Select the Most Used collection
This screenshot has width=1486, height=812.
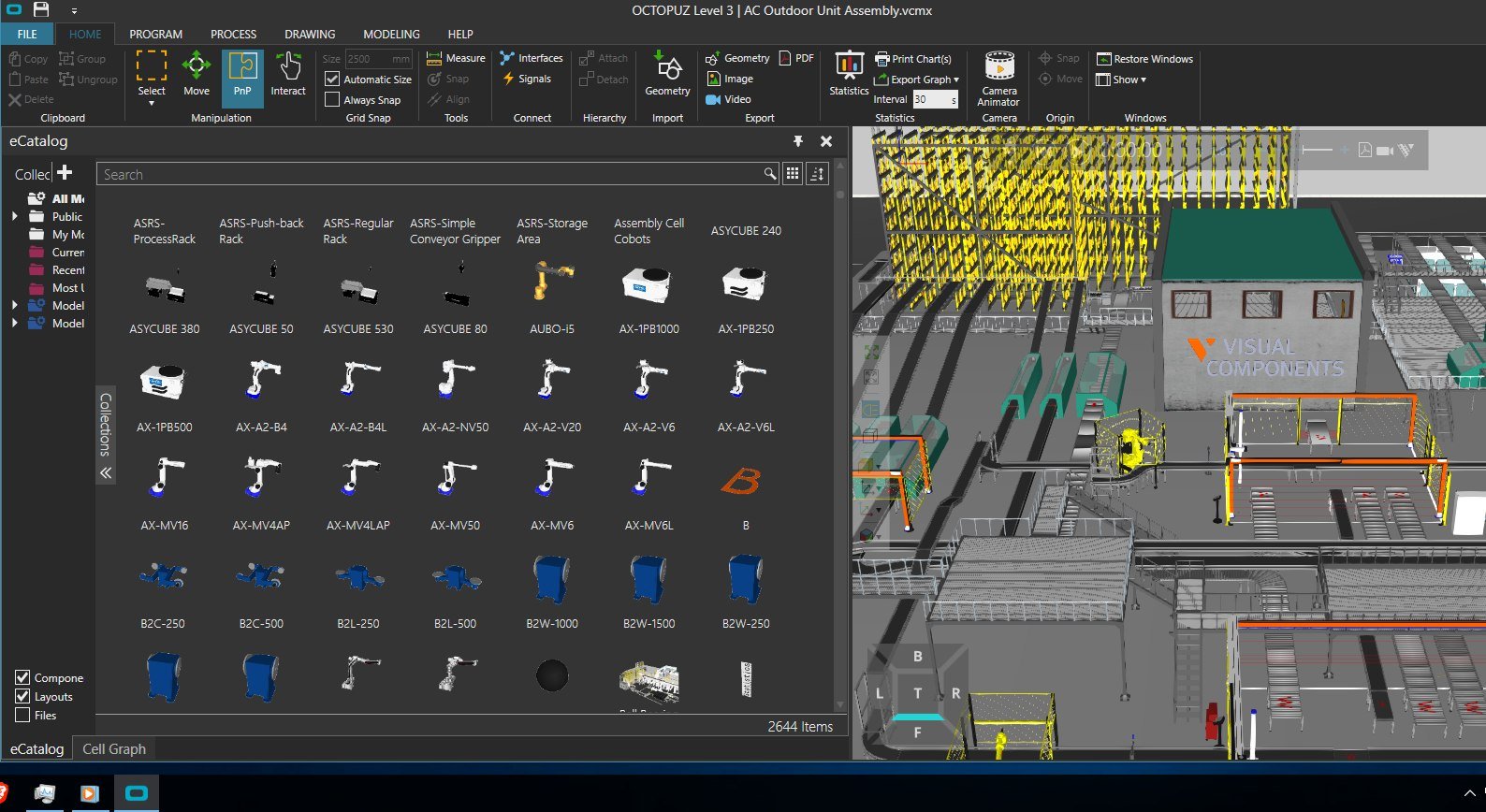57,287
